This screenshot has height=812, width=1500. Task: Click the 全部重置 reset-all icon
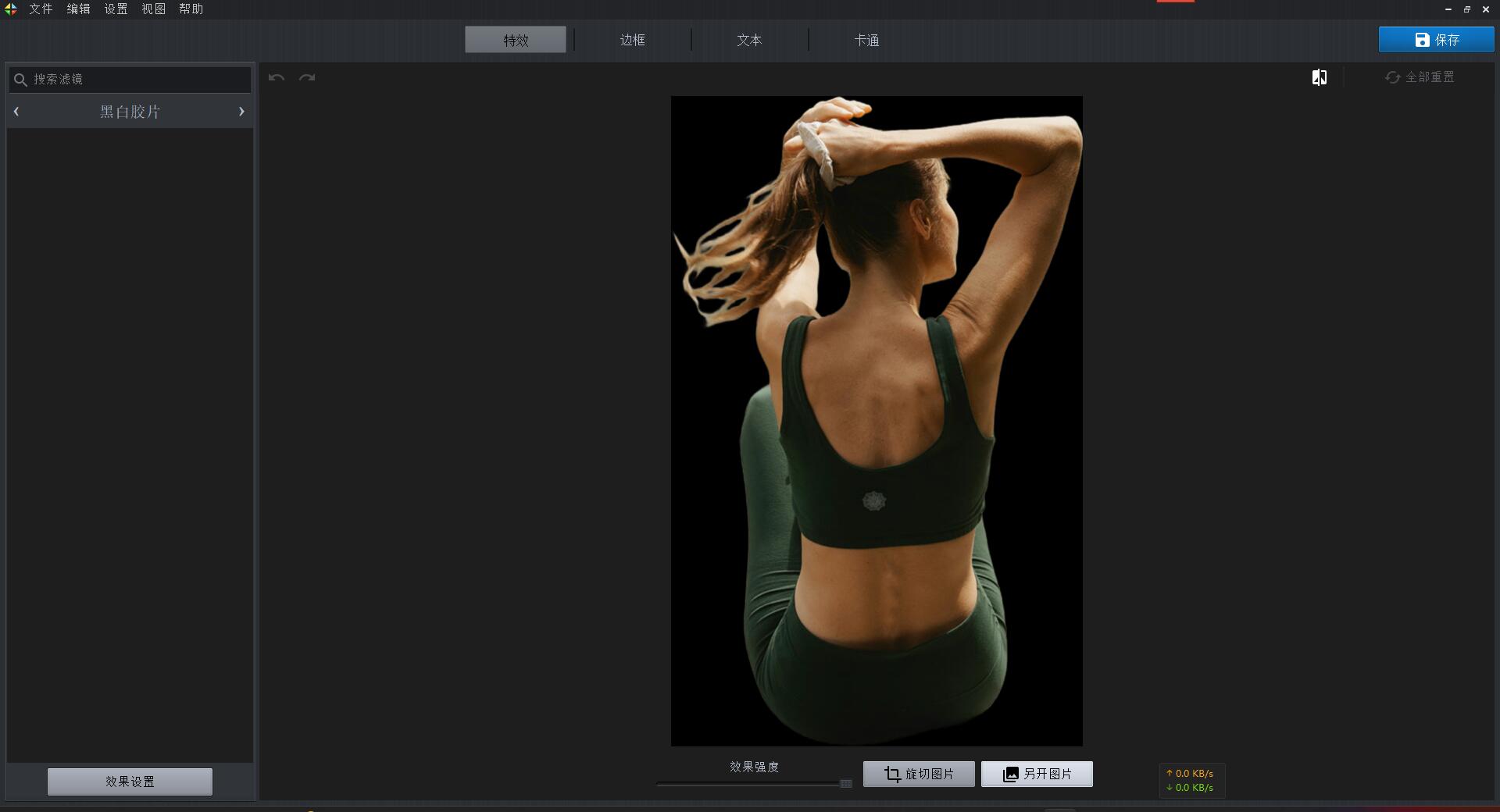click(x=1392, y=77)
